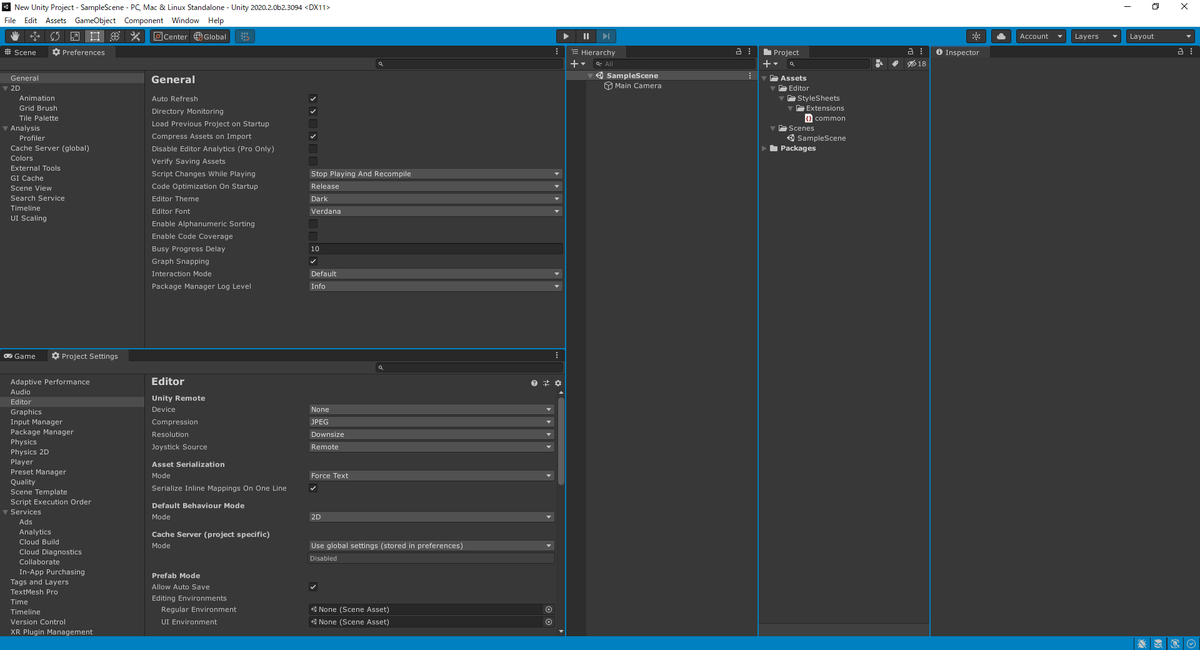The height and width of the screenshot is (650, 1200).
Task: Click the Step frame button
Action: (x=606, y=36)
